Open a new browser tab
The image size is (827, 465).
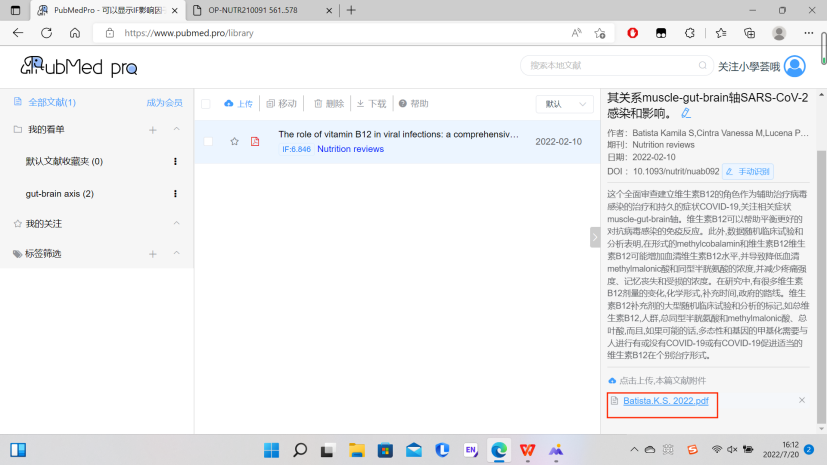point(351,10)
